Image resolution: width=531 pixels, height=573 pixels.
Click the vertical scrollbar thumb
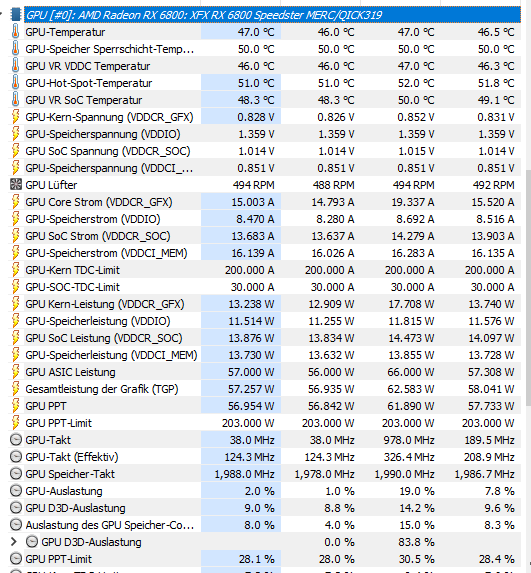[528, 288]
